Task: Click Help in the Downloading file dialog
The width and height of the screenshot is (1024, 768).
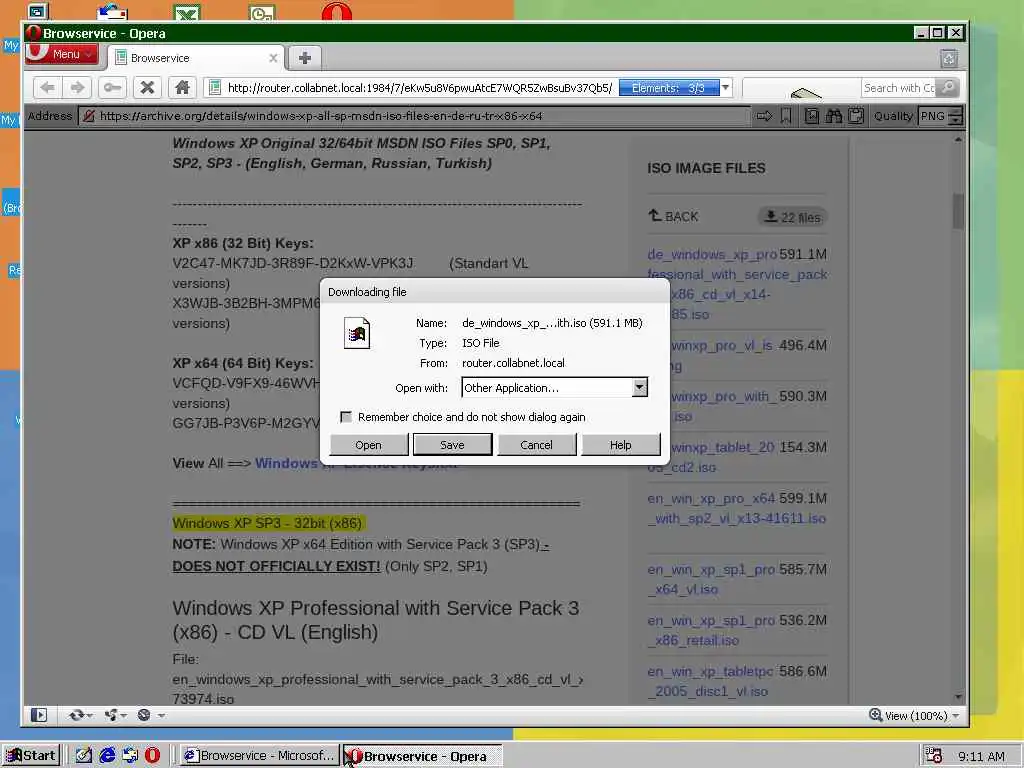Action: (620, 445)
